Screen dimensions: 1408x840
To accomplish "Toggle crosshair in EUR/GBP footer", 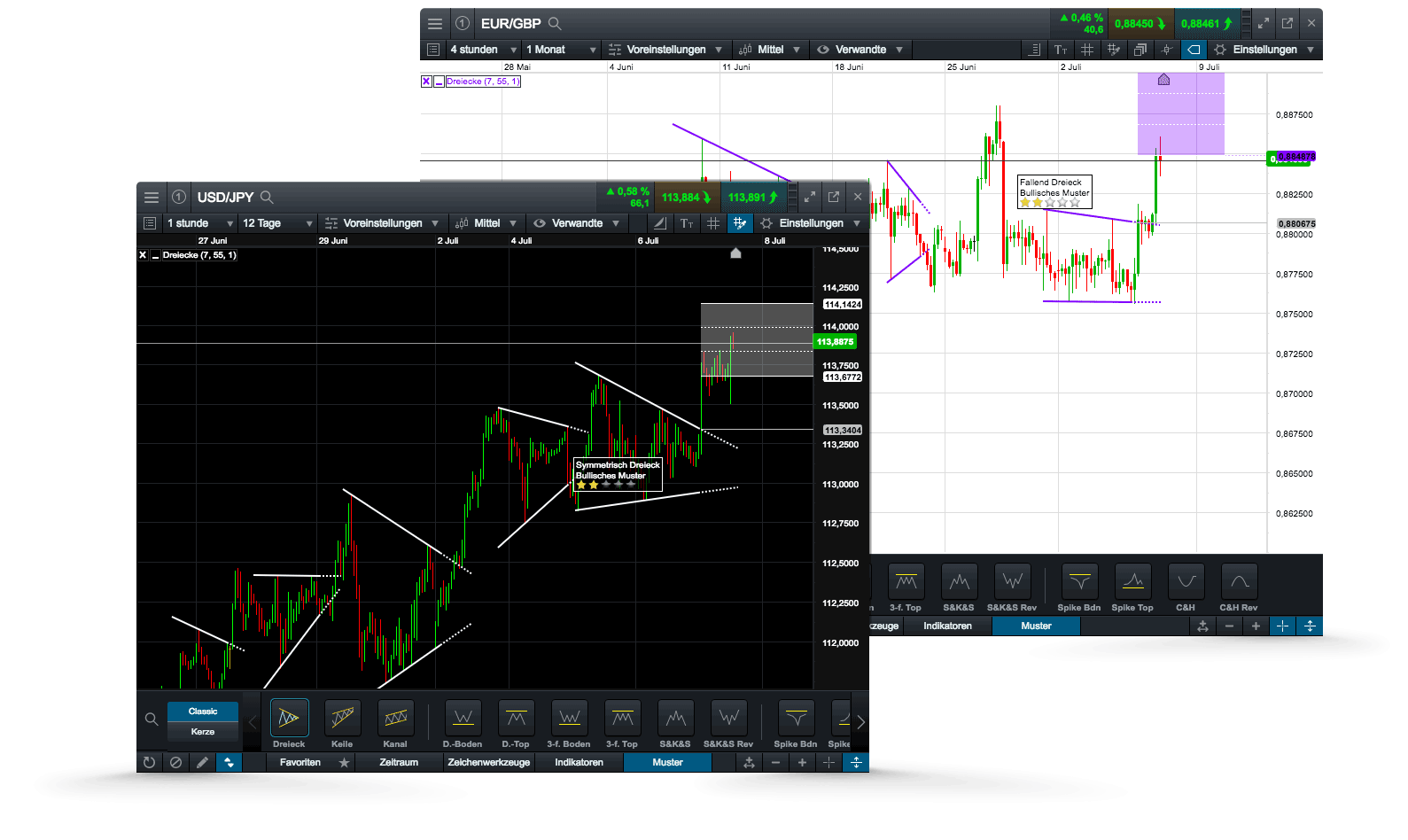I will pyautogui.click(x=1282, y=626).
